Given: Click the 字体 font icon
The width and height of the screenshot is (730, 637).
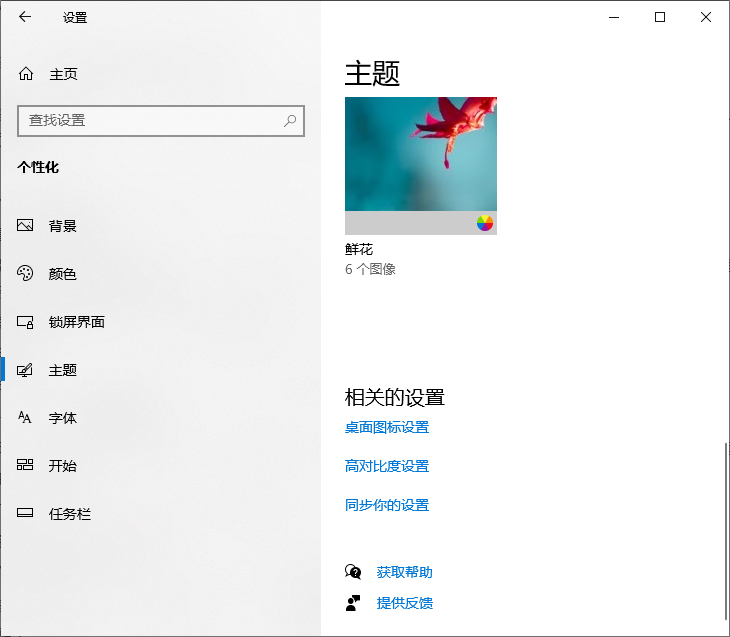Looking at the screenshot, I should (x=25, y=417).
